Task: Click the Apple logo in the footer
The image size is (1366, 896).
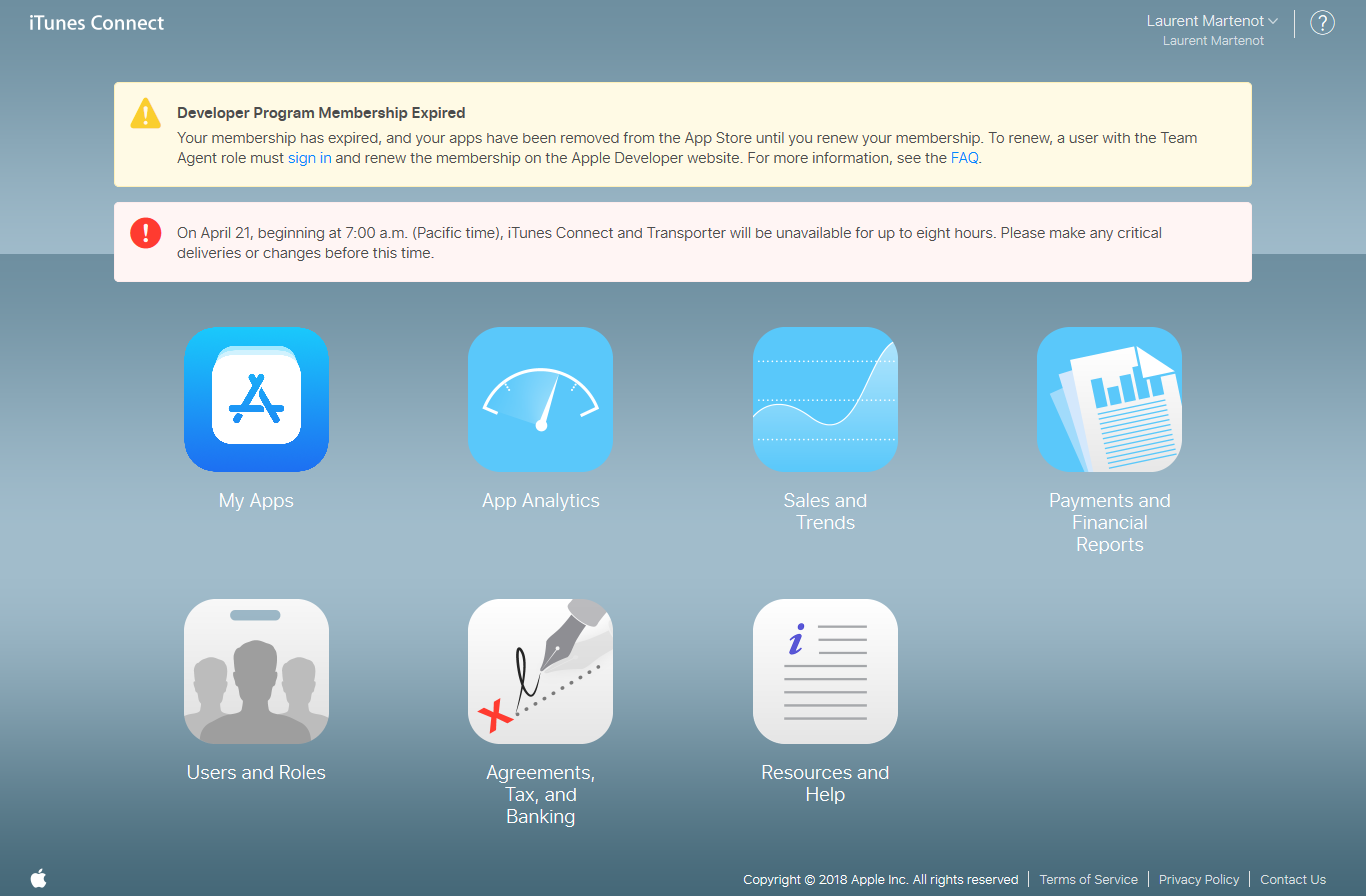Action: 38,878
